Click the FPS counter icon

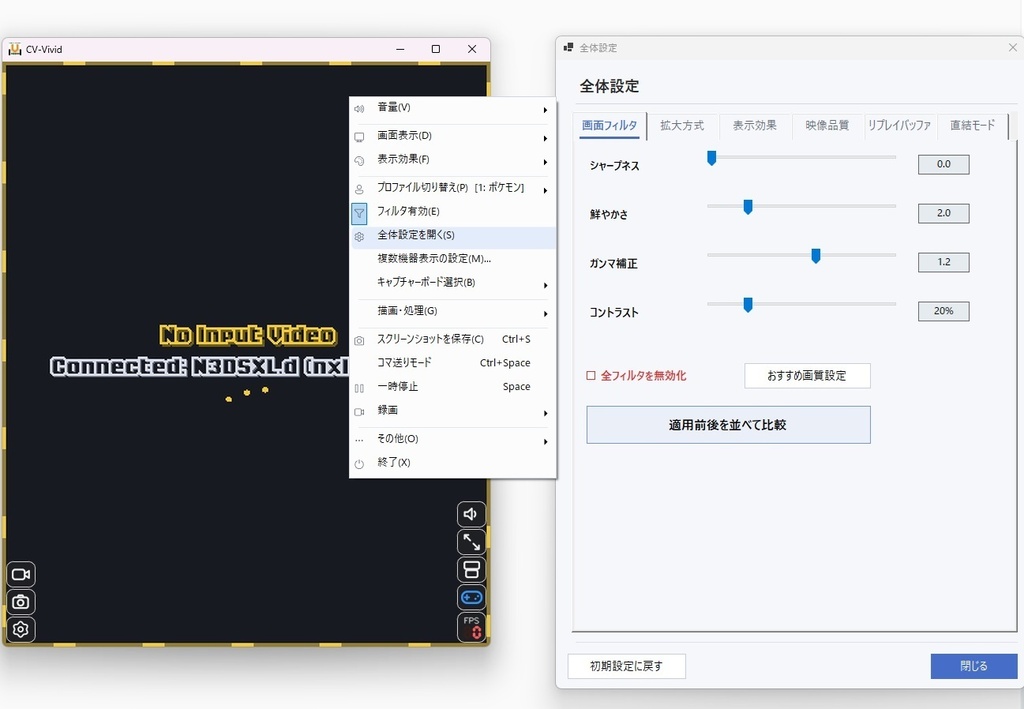[x=471, y=627]
